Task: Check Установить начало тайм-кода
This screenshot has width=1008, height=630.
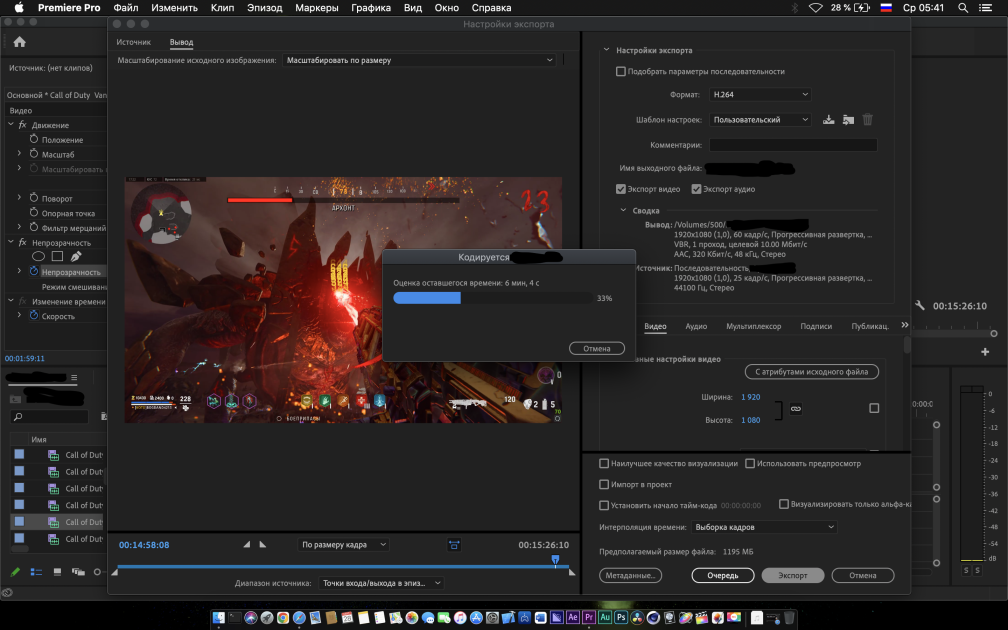Action: tap(604, 505)
